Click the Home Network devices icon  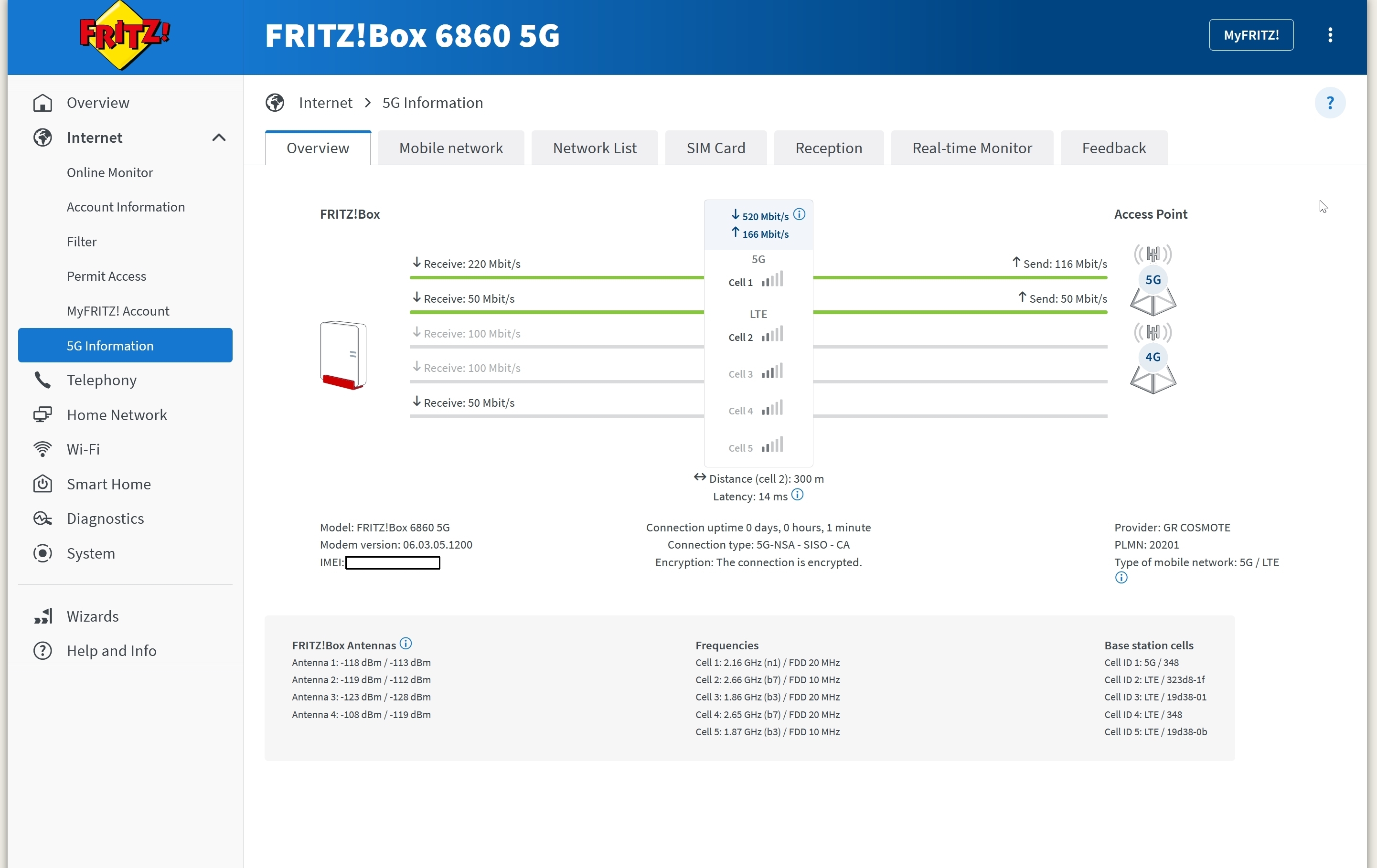[x=43, y=414]
